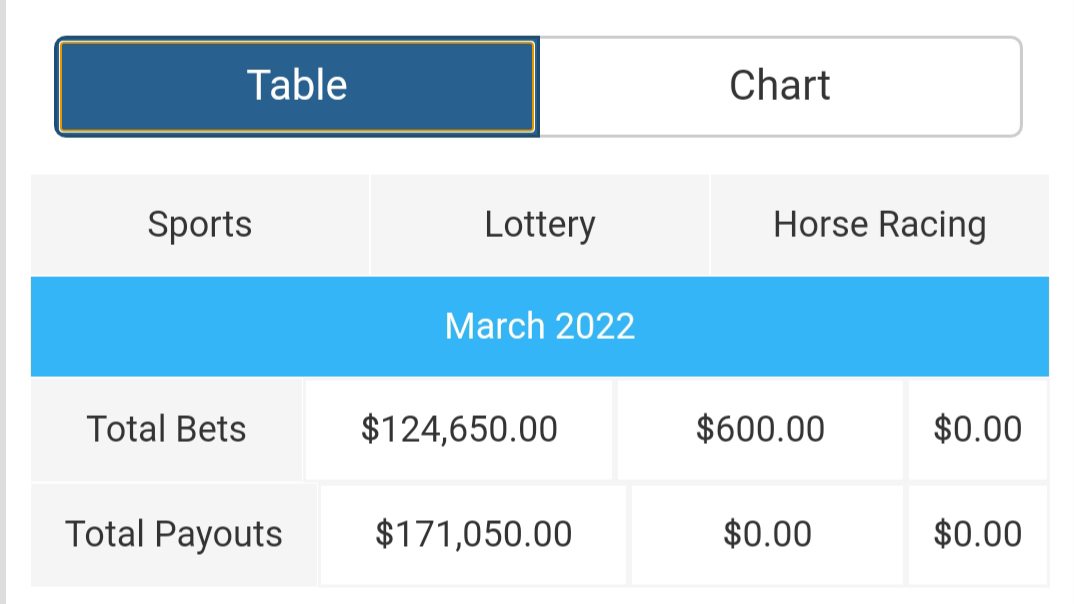
Task: Select the Horse Racing column header
Action: point(879,225)
